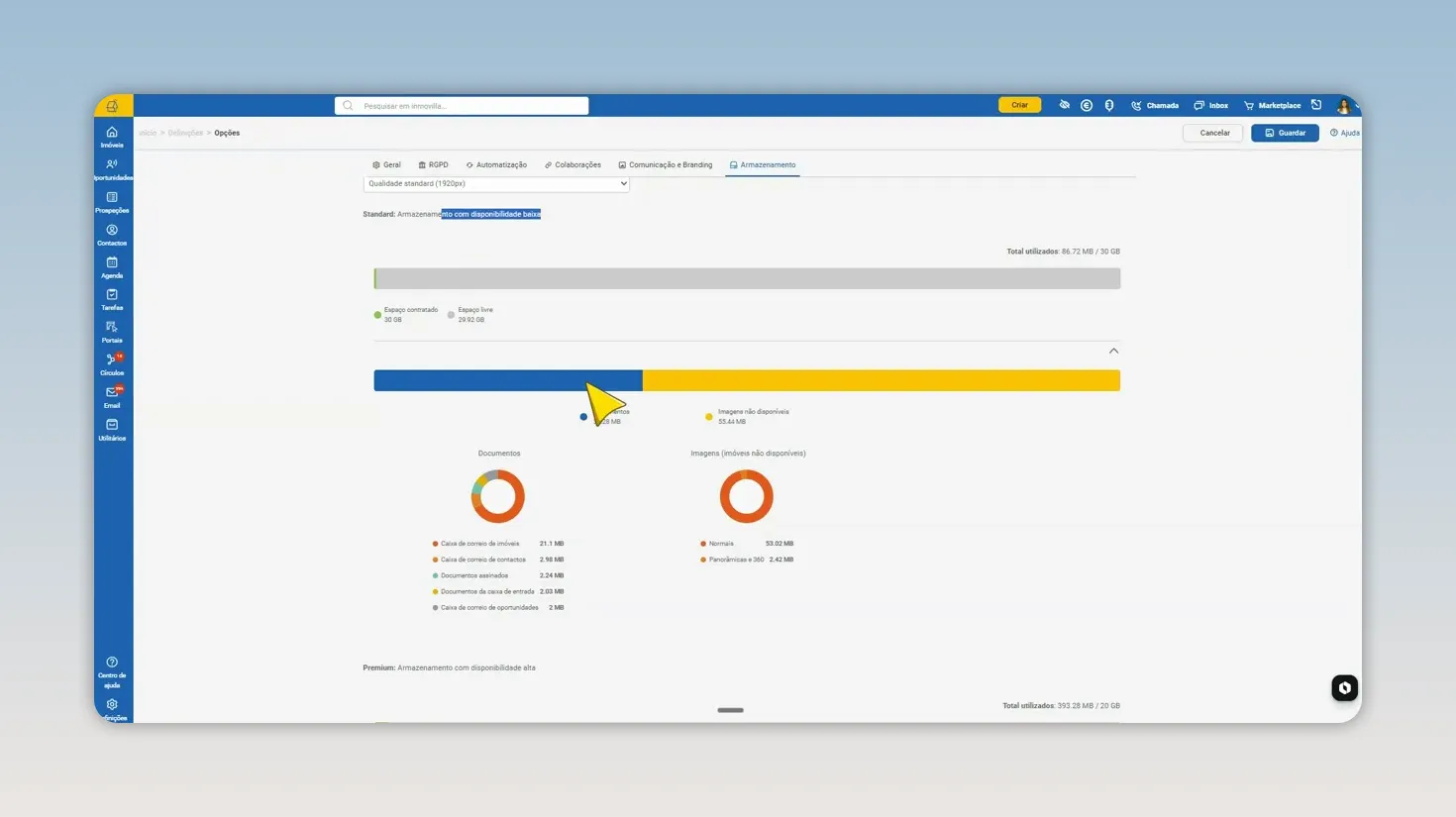Viewport: 1456px width, 817px height.
Task: Open Utilitários in the sidebar
Action: tap(112, 431)
